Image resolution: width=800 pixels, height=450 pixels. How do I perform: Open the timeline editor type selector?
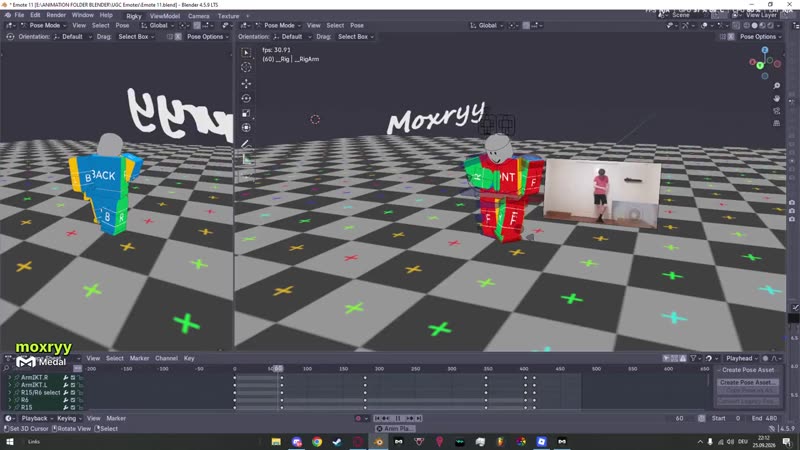click(10, 418)
